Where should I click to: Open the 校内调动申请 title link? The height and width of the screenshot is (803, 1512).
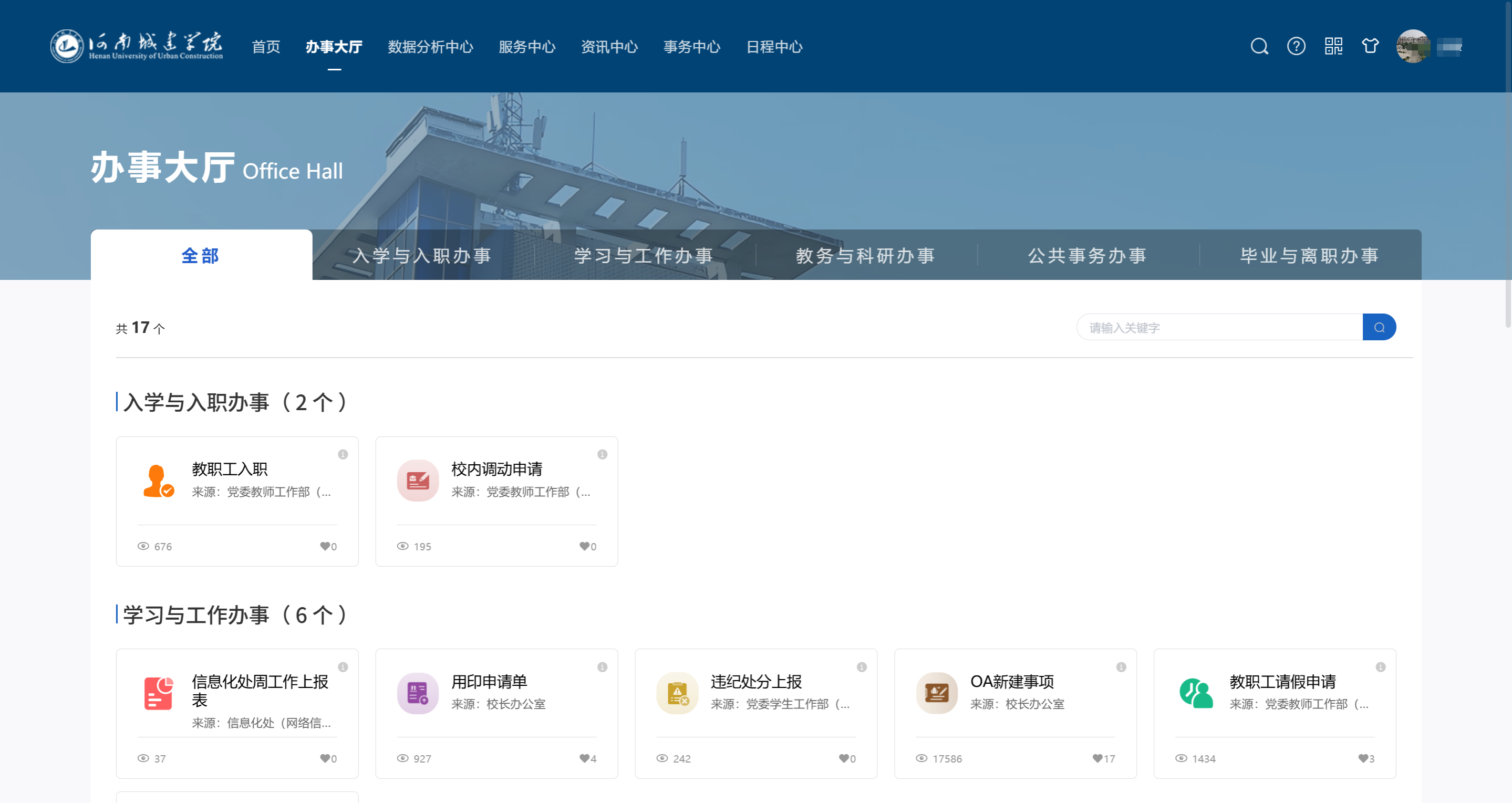(496, 468)
